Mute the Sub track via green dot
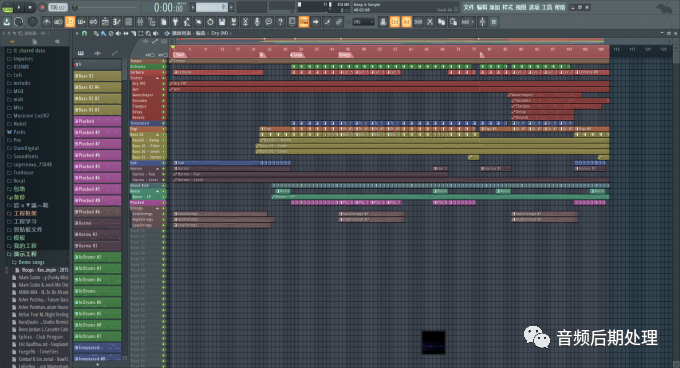The image size is (680, 368). 163,163
